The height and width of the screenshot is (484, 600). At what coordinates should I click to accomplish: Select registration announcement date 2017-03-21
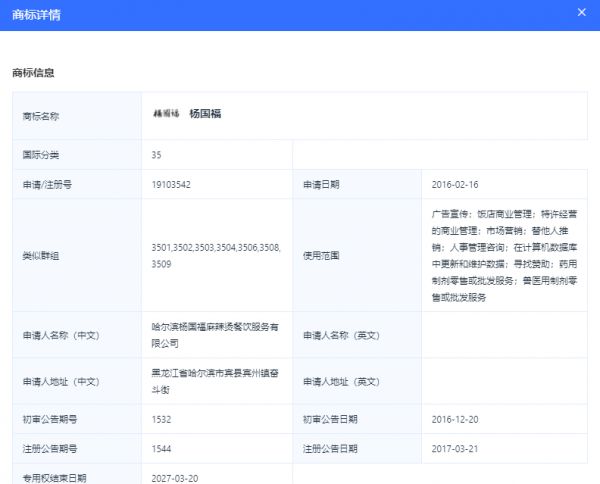pyautogui.click(x=455, y=449)
